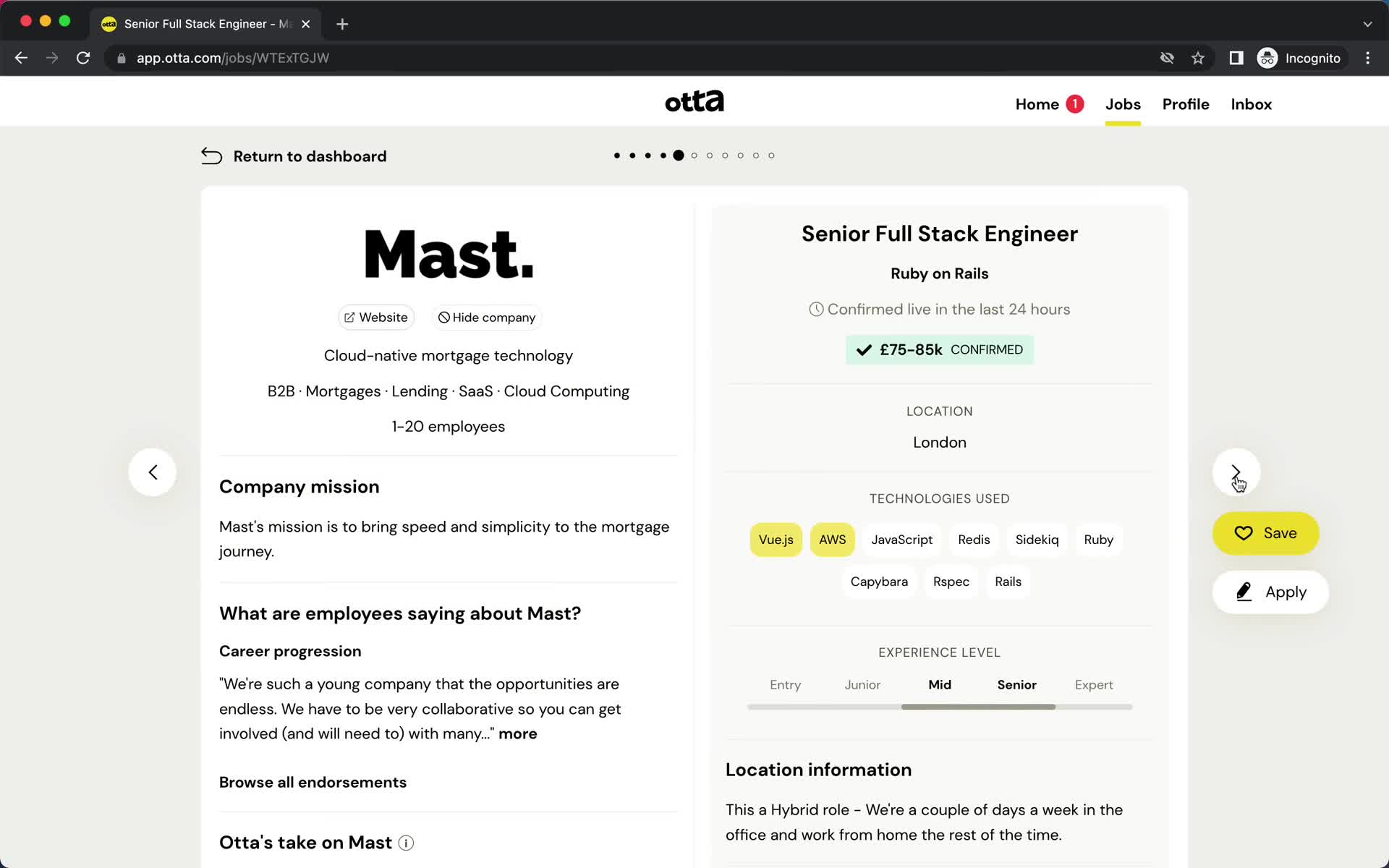Select the Sidekiq technology tag
The height and width of the screenshot is (868, 1389).
pyautogui.click(x=1037, y=540)
